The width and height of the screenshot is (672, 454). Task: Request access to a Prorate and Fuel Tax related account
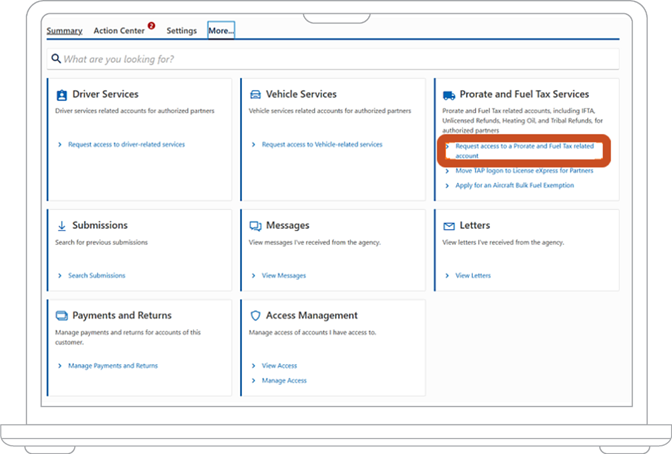pos(525,151)
